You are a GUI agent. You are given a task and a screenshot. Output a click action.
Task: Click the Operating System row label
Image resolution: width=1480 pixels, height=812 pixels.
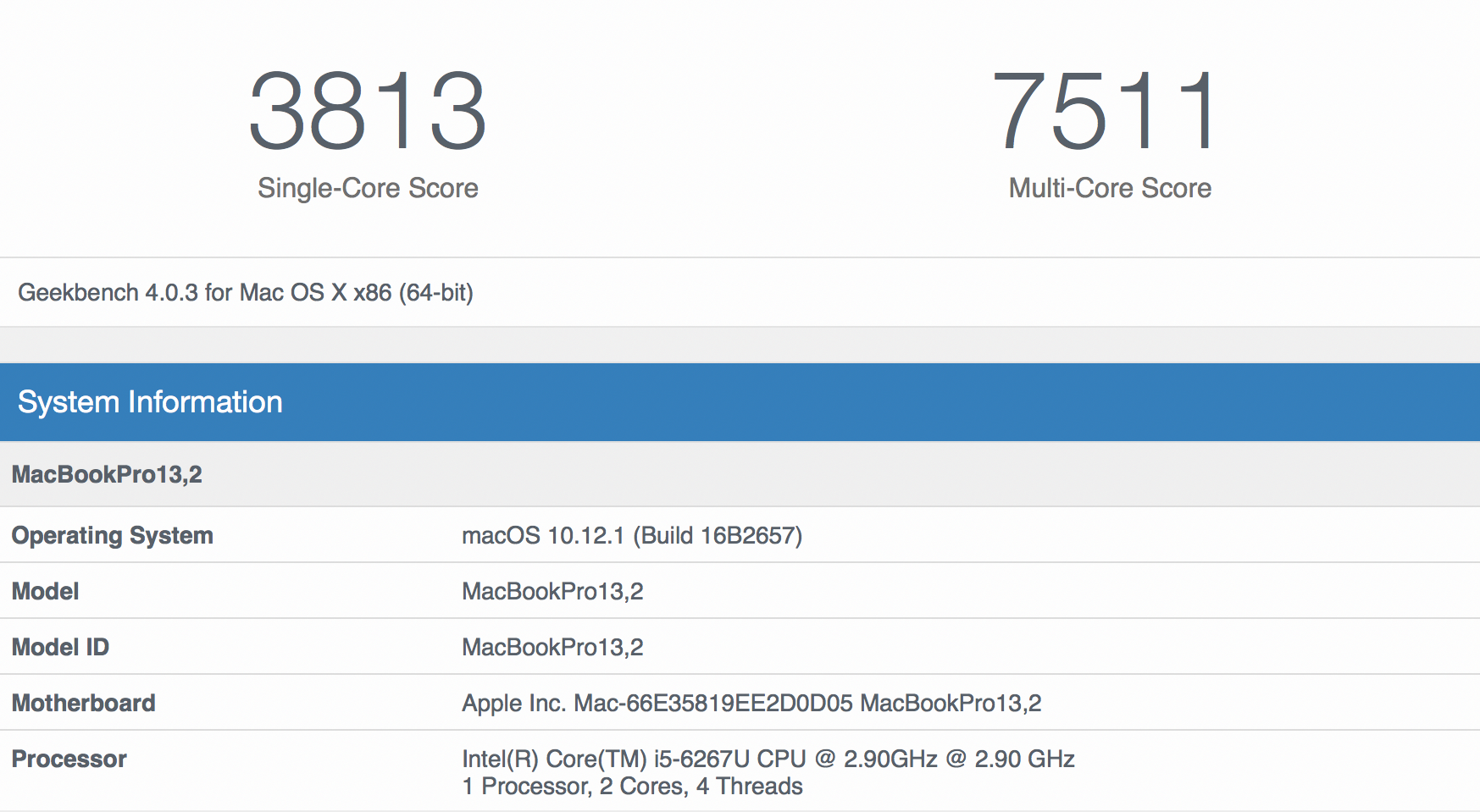point(112,536)
